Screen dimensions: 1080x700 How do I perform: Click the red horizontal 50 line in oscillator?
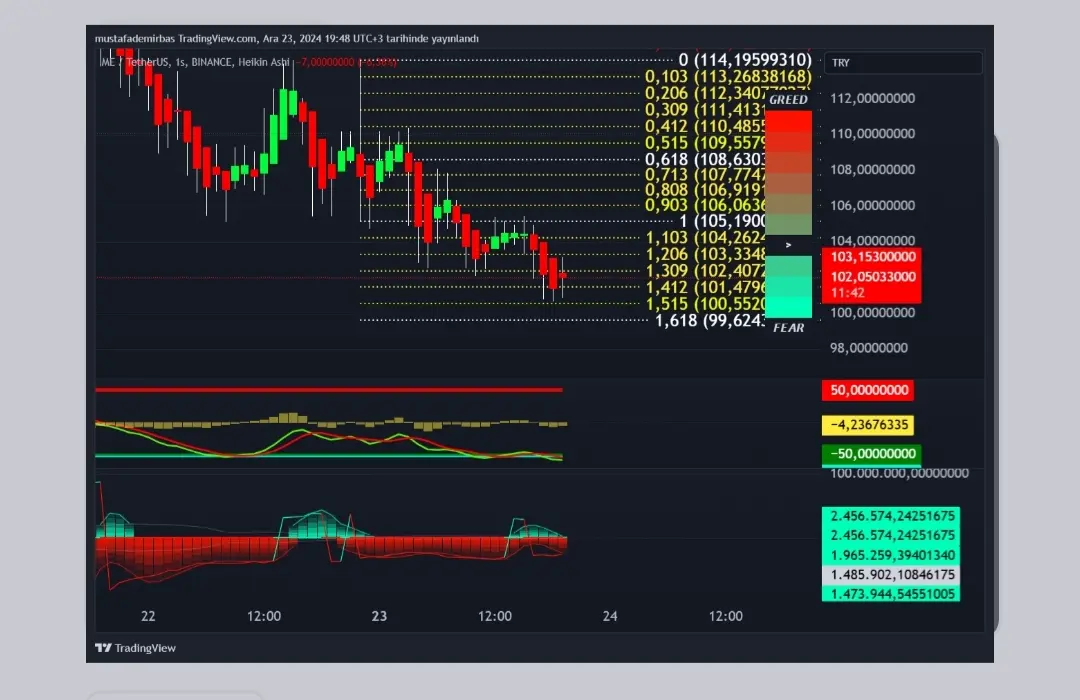pyautogui.click(x=329, y=390)
